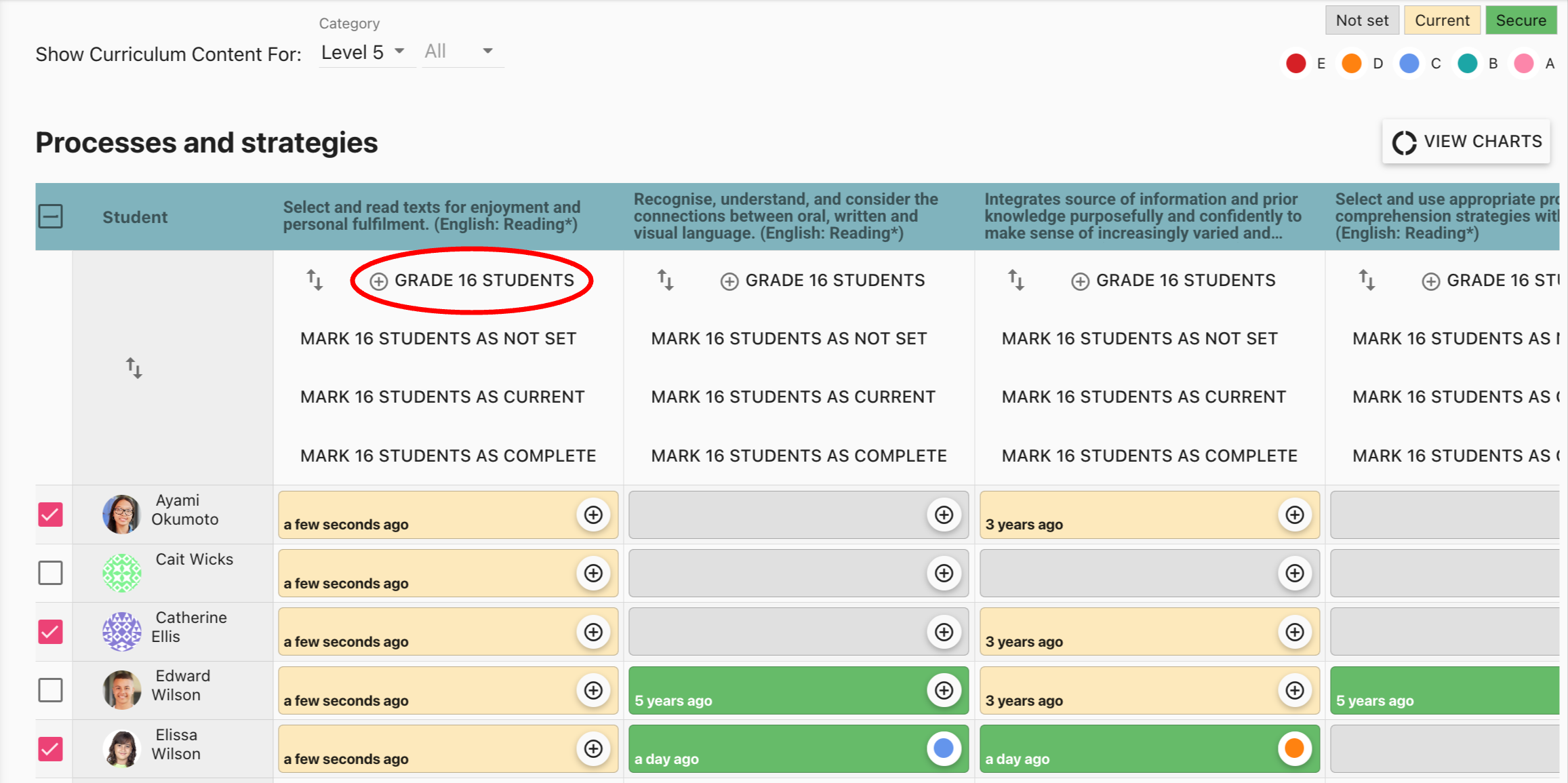Click the sort arrows under Student column
Image resolution: width=1568 pixels, height=783 pixels.
point(134,368)
